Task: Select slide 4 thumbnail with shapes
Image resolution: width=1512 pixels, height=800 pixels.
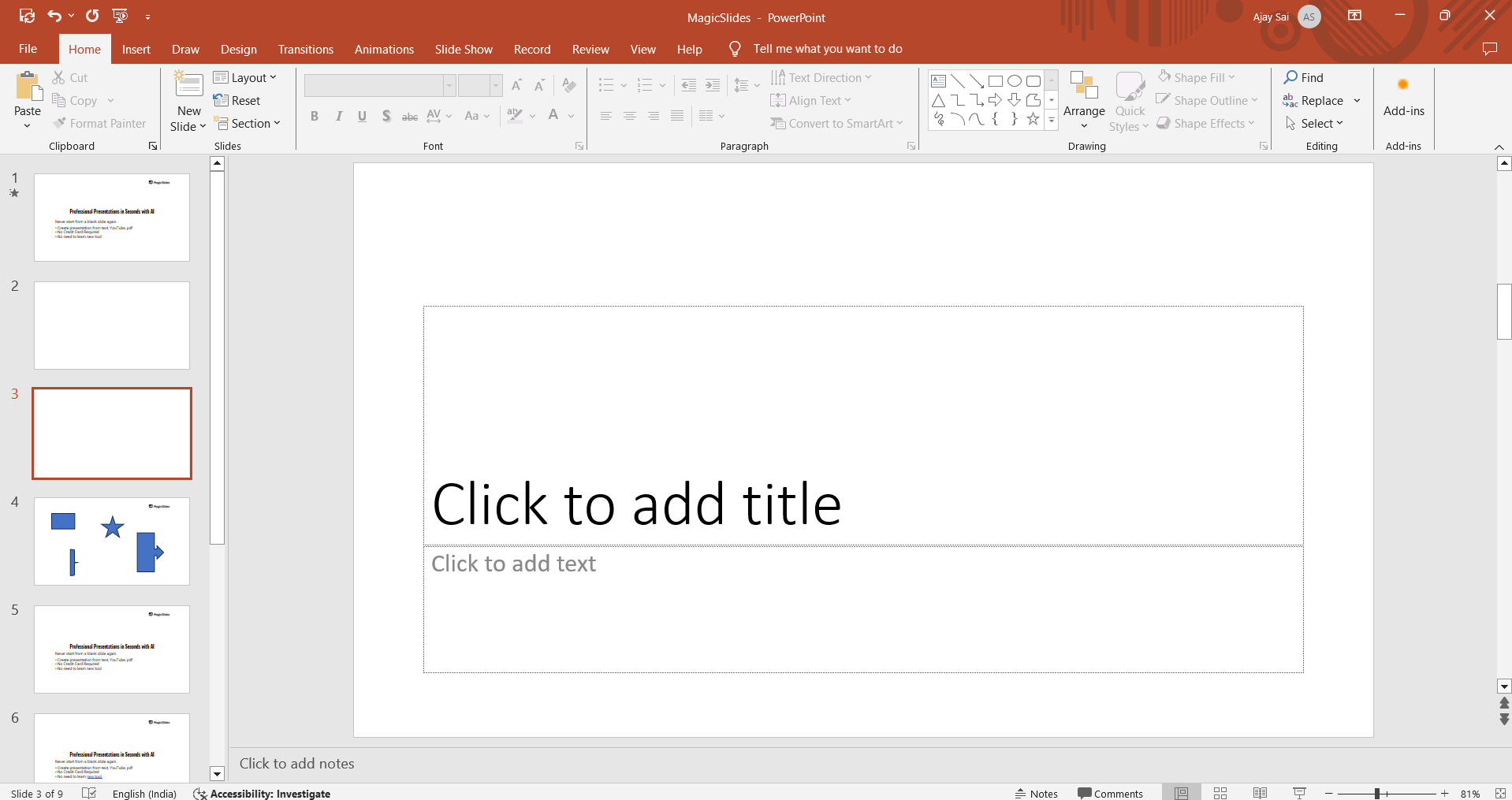Action: (112, 541)
